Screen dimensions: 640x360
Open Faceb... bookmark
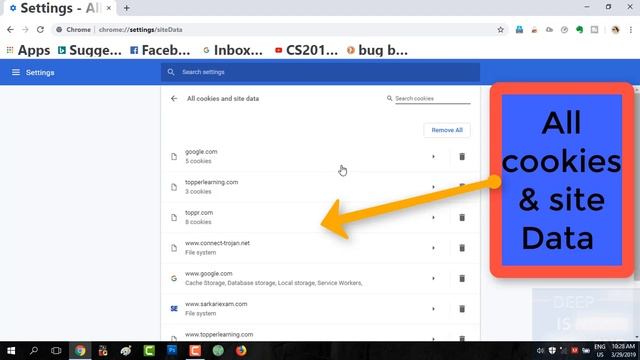click(x=160, y=50)
